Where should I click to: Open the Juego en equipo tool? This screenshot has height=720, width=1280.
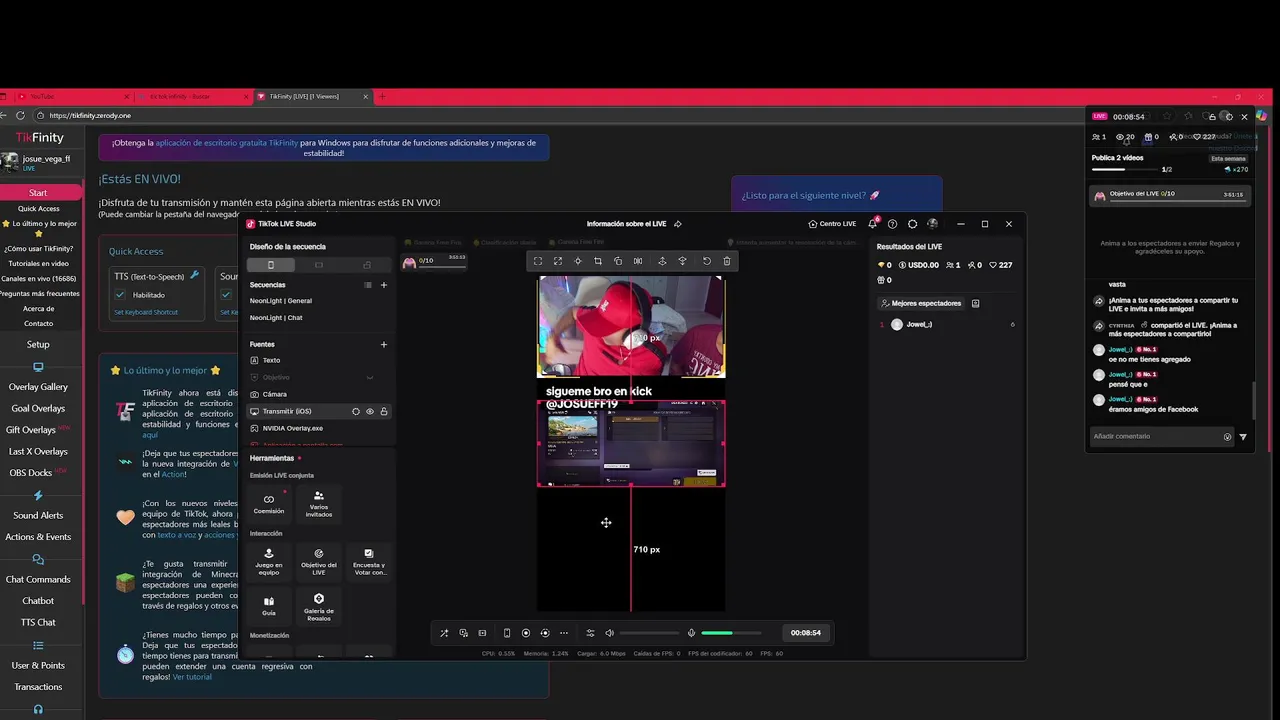click(x=269, y=561)
